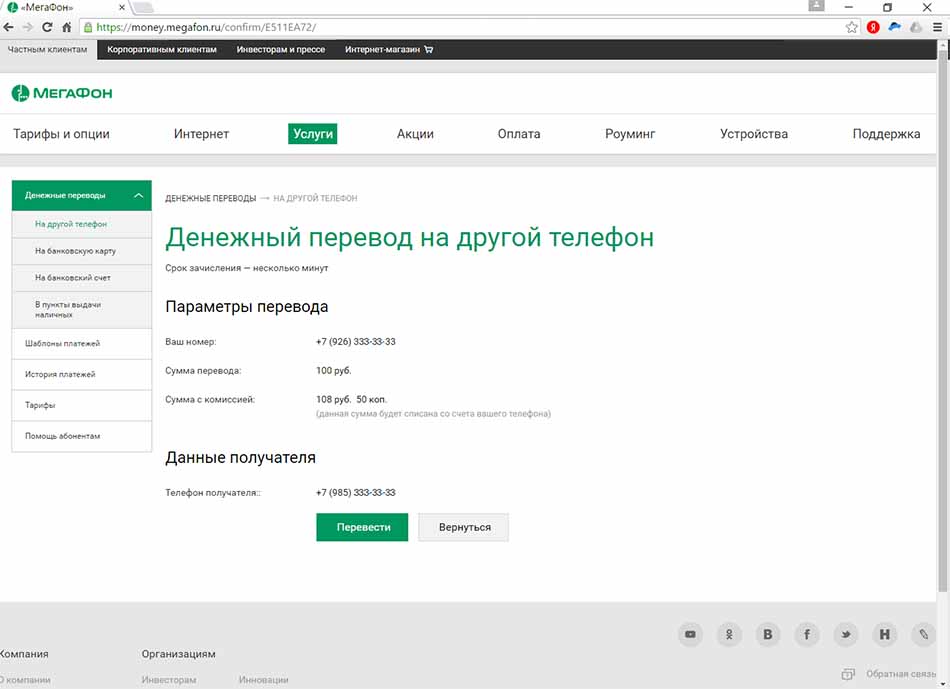
Task: Close the МегаФон browser tab
Action: pyautogui.click(x=122, y=7)
